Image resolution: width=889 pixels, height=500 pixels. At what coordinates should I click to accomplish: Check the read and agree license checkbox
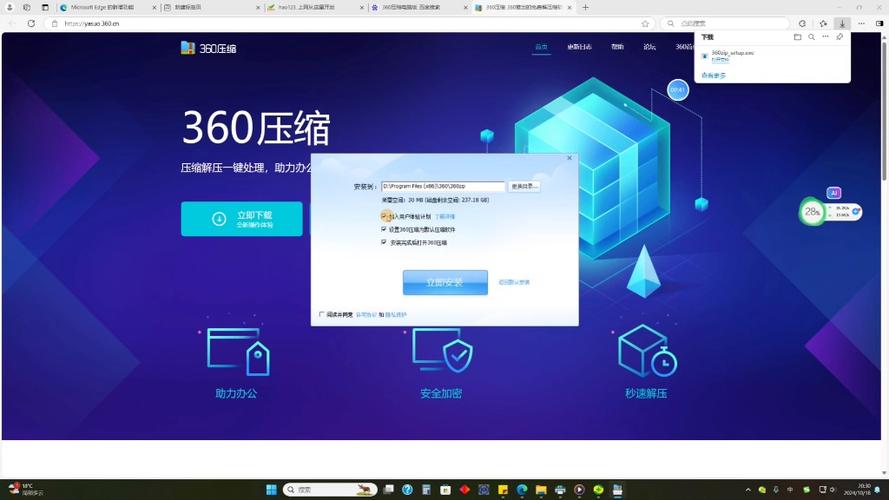click(x=321, y=314)
